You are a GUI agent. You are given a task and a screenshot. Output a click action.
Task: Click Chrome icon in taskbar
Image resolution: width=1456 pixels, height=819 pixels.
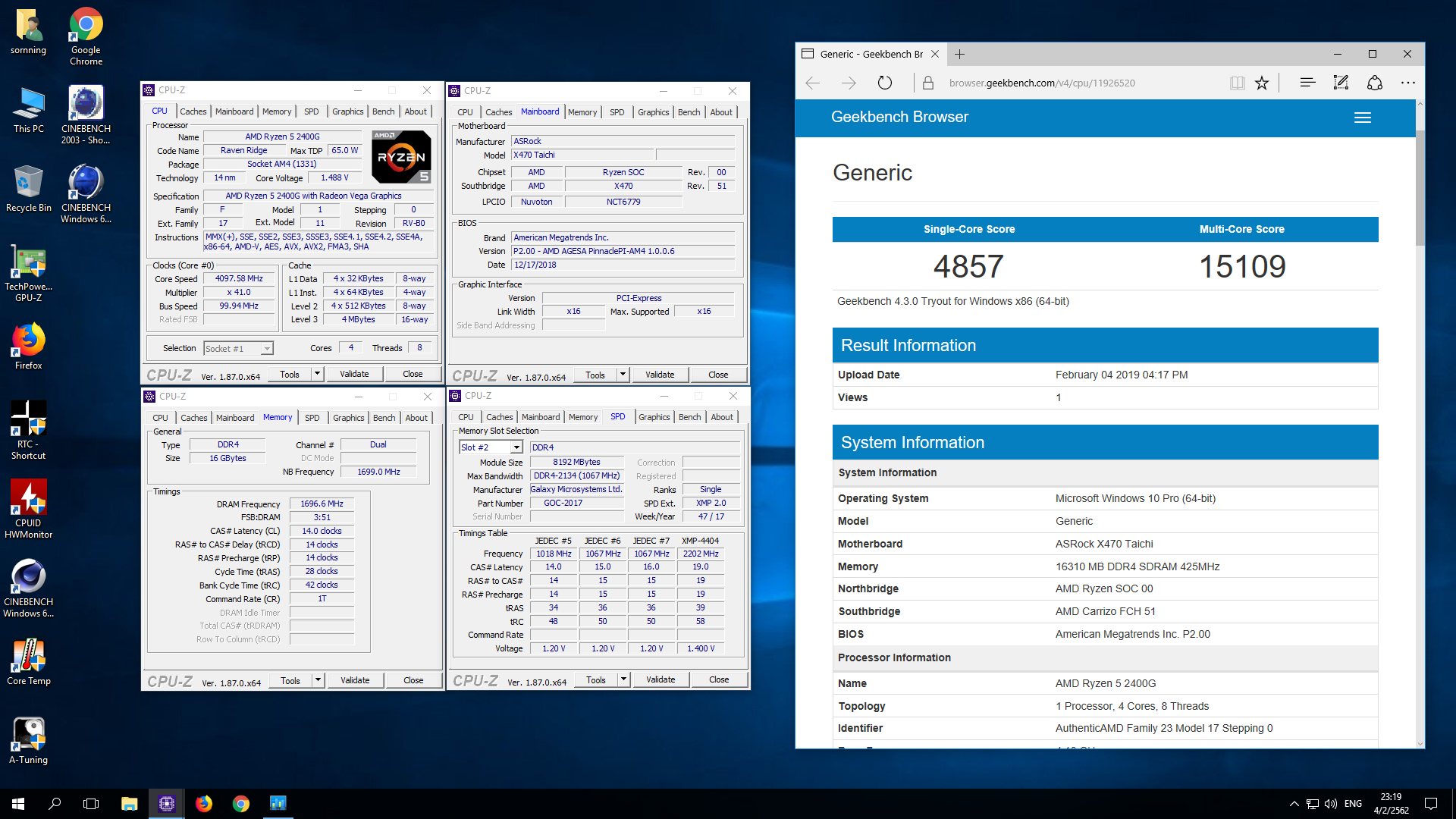click(241, 804)
